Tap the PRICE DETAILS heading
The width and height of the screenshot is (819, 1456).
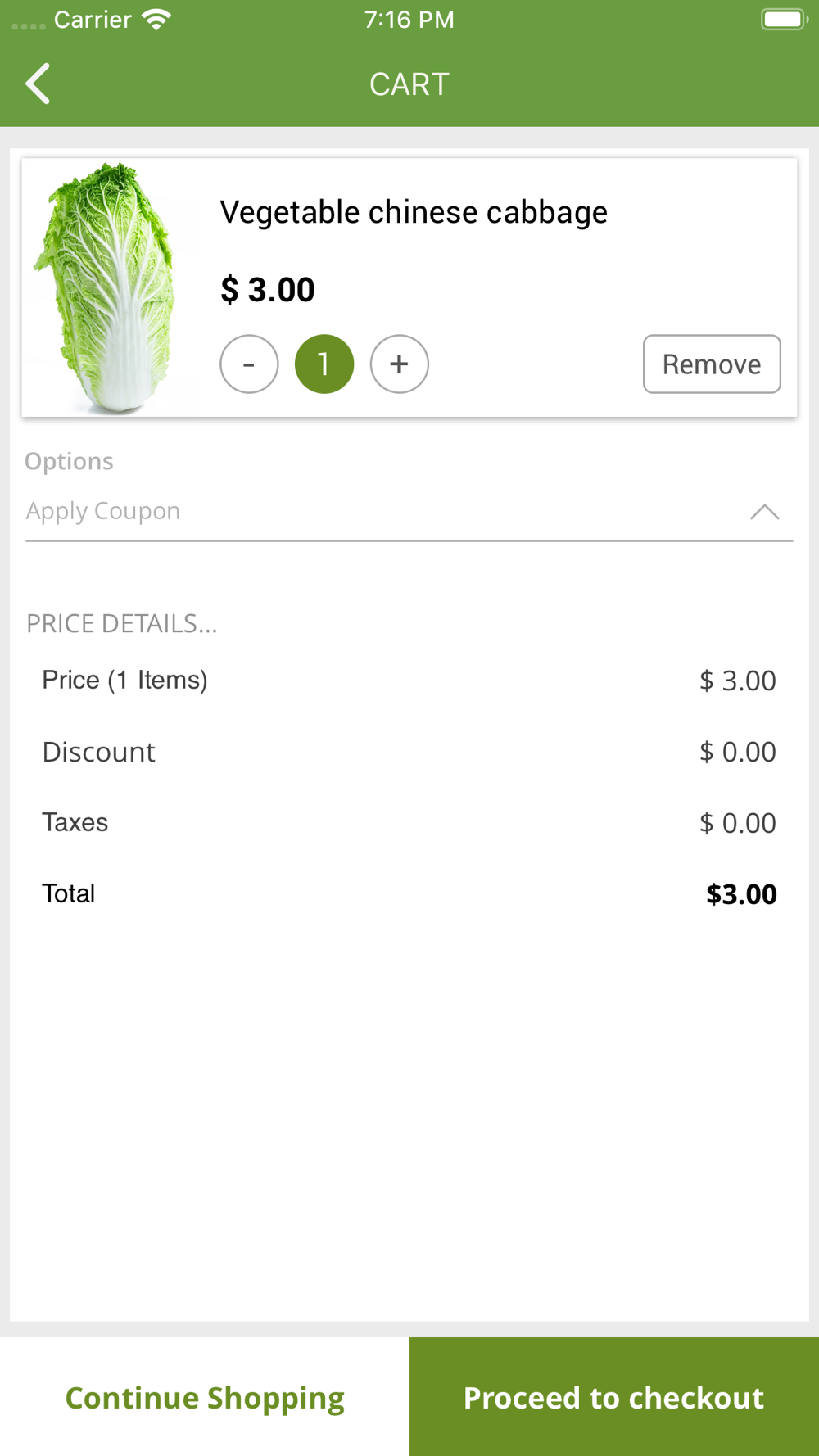click(x=122, y=624)
